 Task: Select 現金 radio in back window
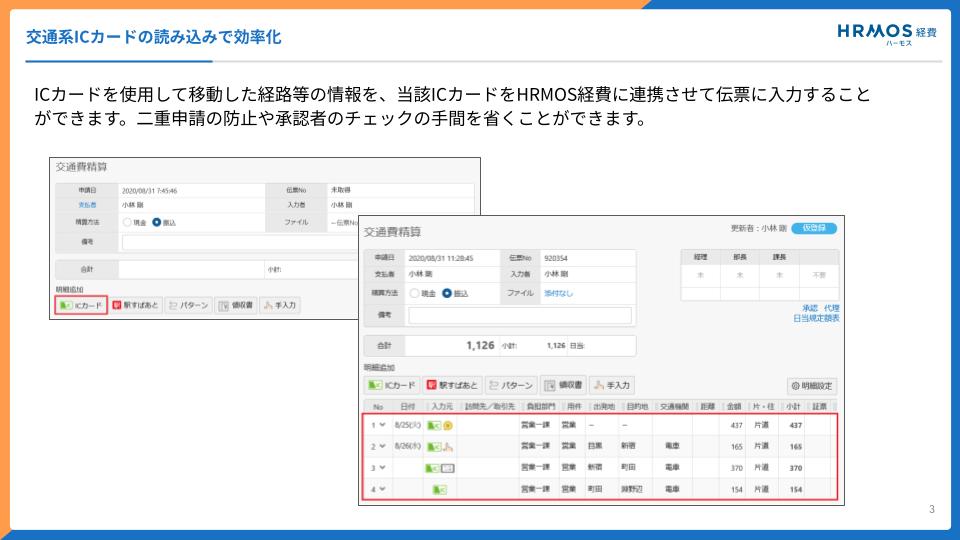pos(127,222)
